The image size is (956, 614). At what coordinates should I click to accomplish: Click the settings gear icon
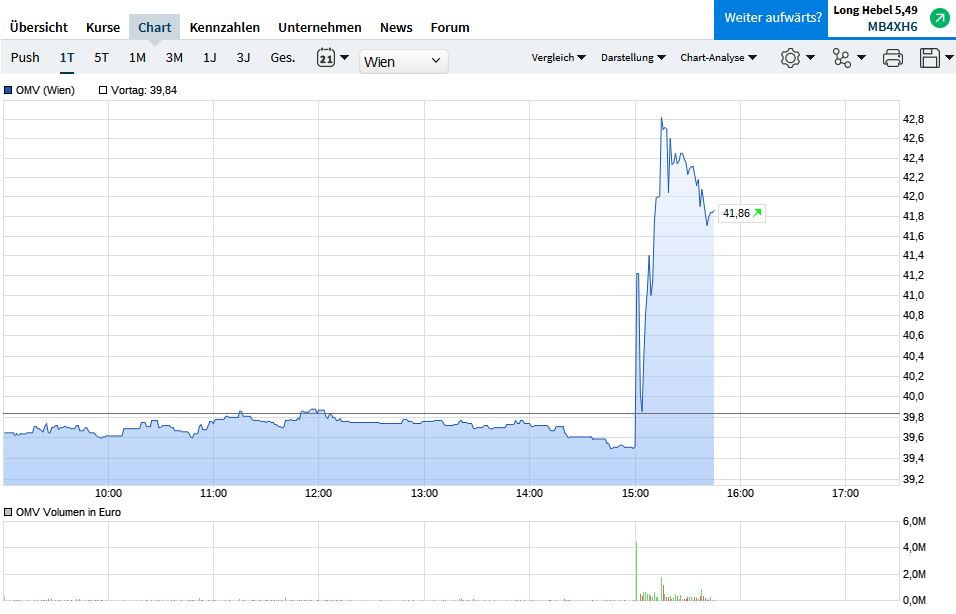(x=790, y=58)
